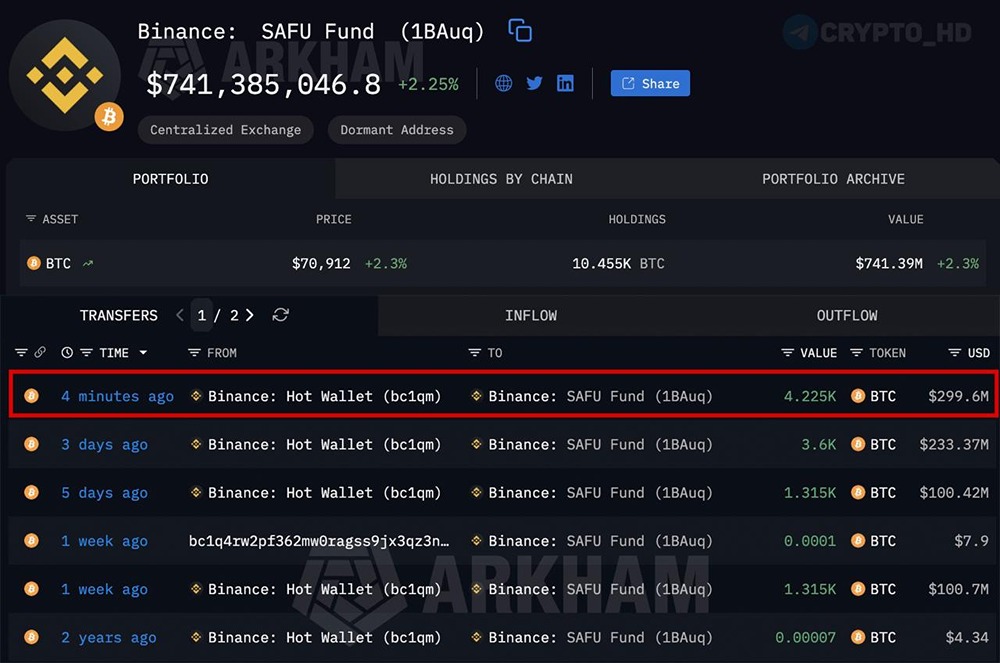This screenshot has height=663, width=1000.
Task: Switch to the OUTFLOW tab
Action: pos(846,315)
